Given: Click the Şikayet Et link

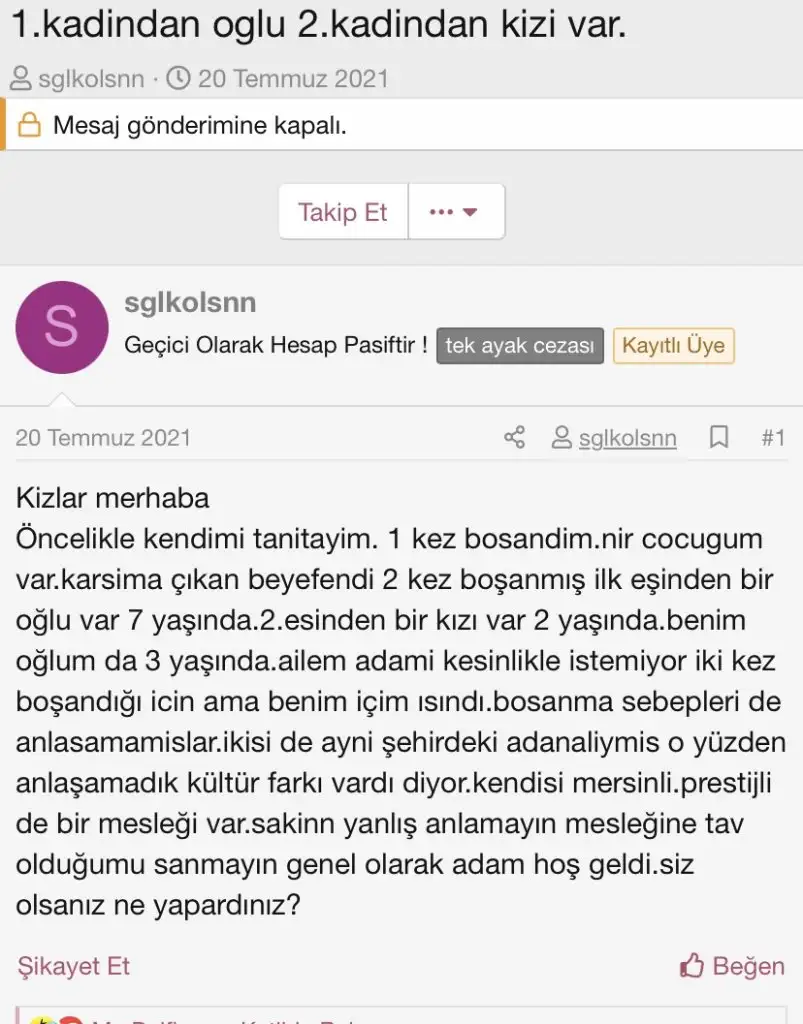Looking at the screenshot, I should pyautogui.click(x=74, y=966).
